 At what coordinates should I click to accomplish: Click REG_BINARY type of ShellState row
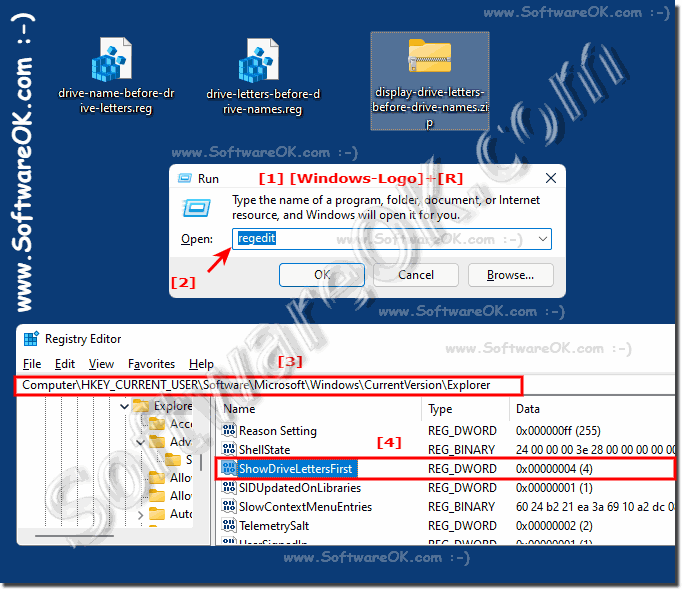click(461, 449)
